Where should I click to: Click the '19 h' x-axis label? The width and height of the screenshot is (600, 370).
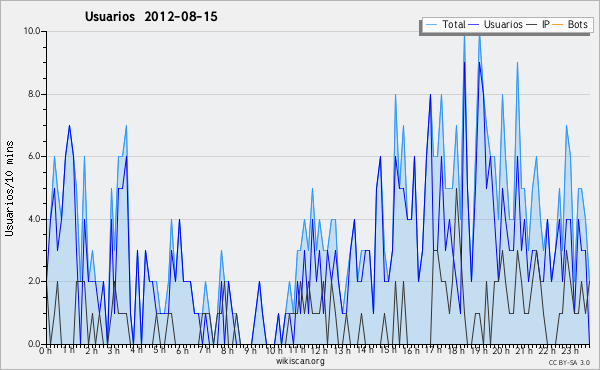click(478, 350)
